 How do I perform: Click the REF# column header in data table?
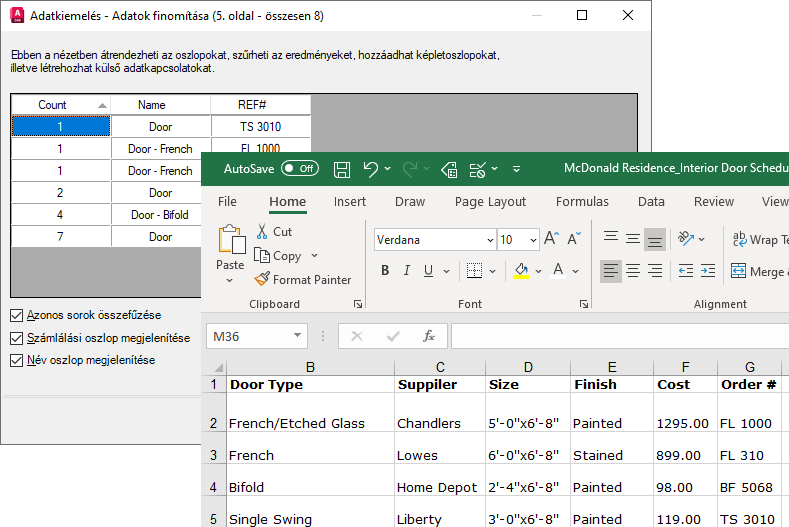pos(261,105)
